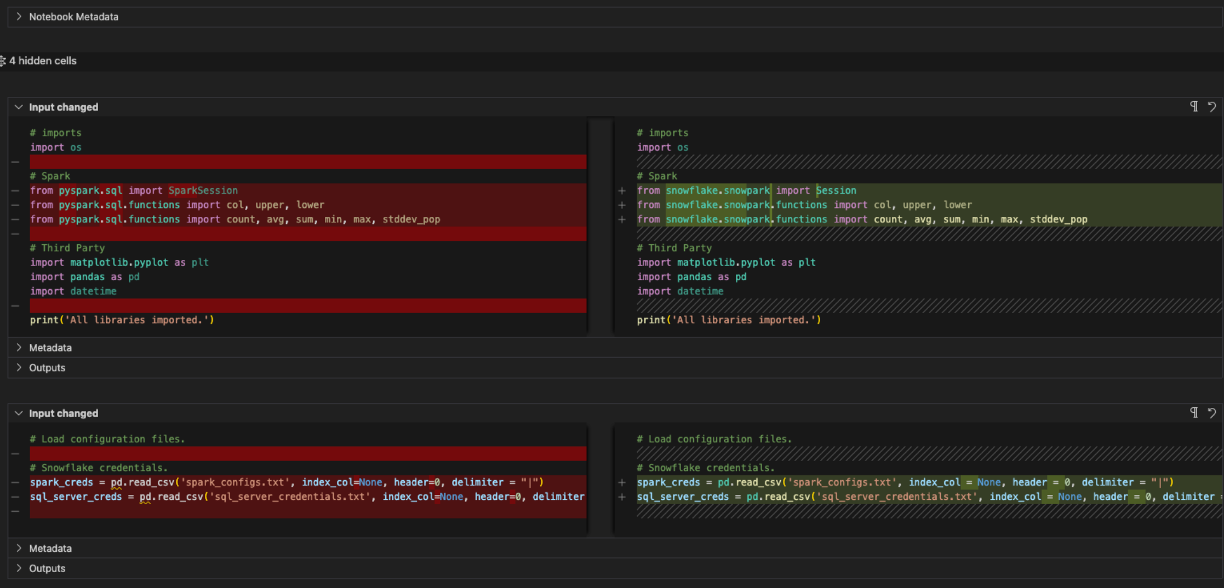Click plus marker beside spark_creds line

[x=622, y=482]
